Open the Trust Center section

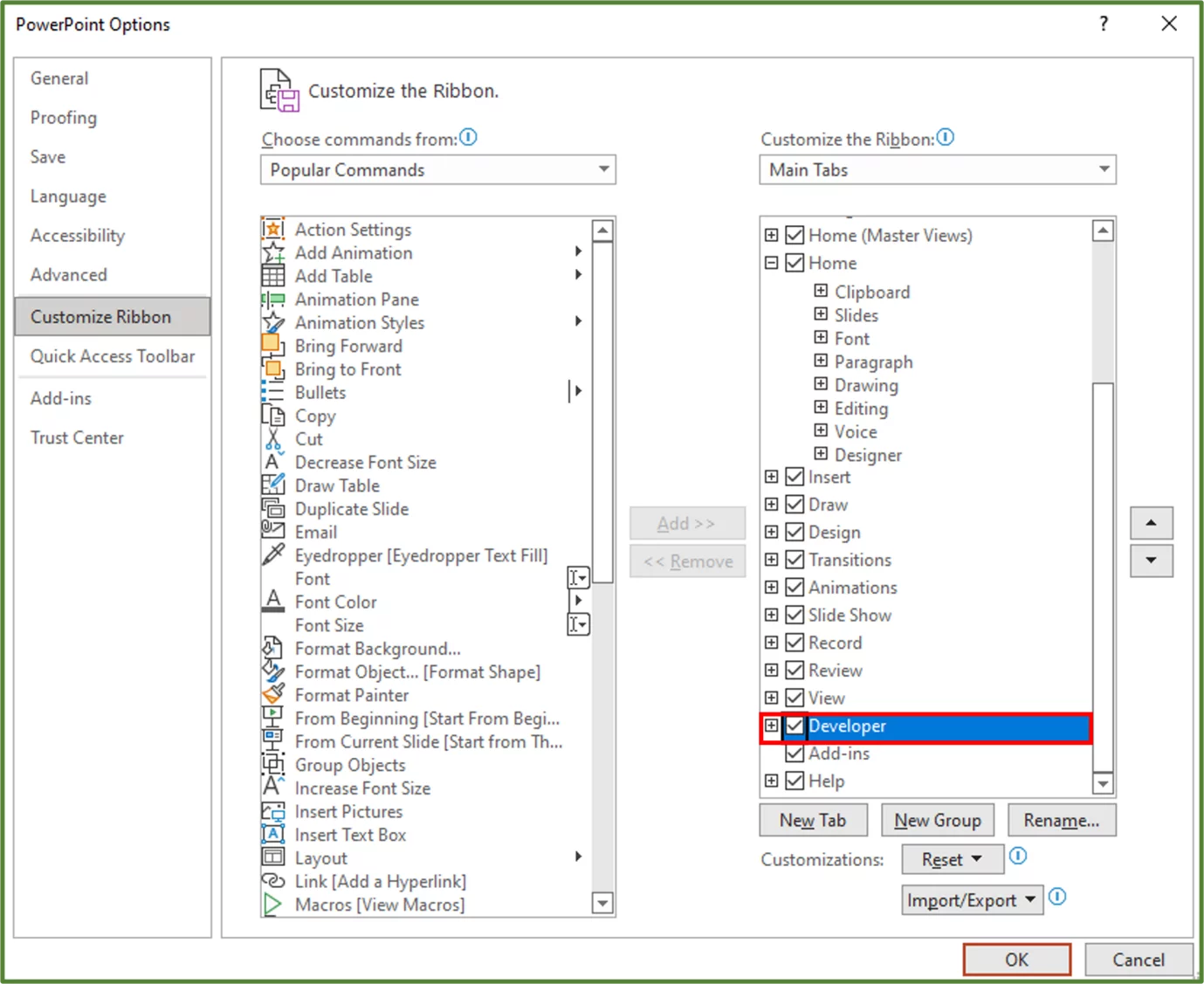[77, 437]
